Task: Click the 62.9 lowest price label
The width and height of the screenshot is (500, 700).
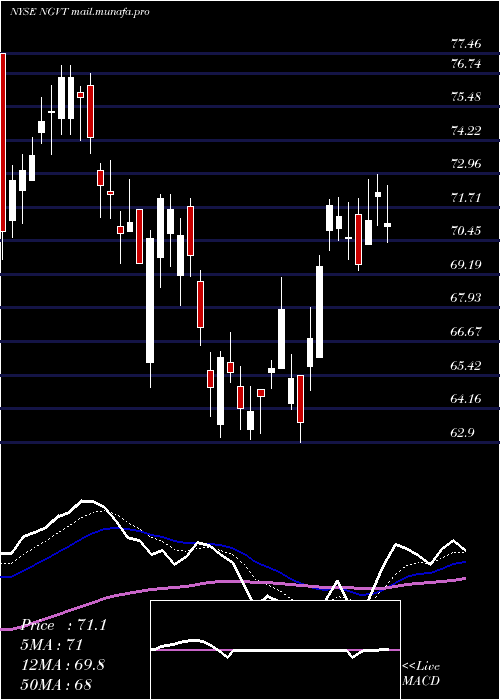Action: pyautogui.click(x=462, y=433)
